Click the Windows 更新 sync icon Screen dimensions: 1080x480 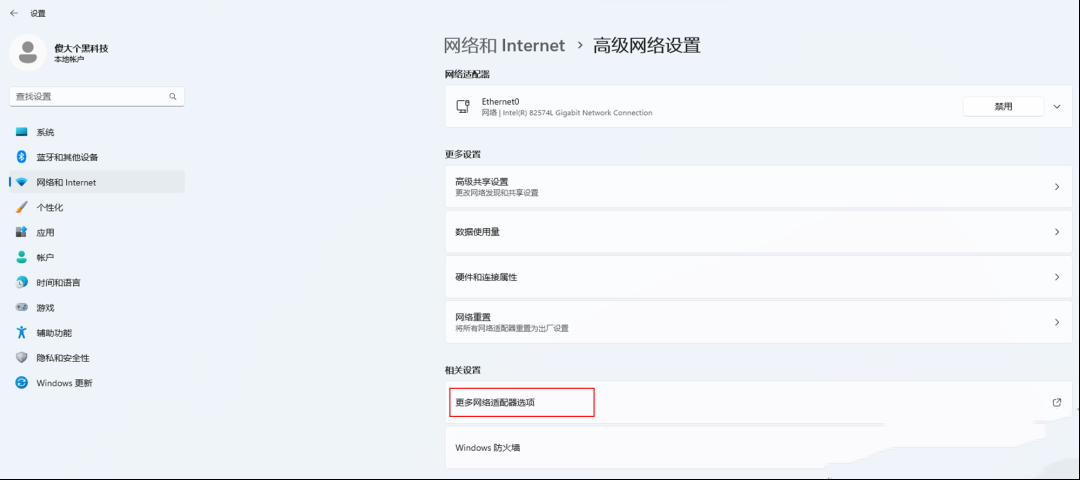[x=21, y=383]
